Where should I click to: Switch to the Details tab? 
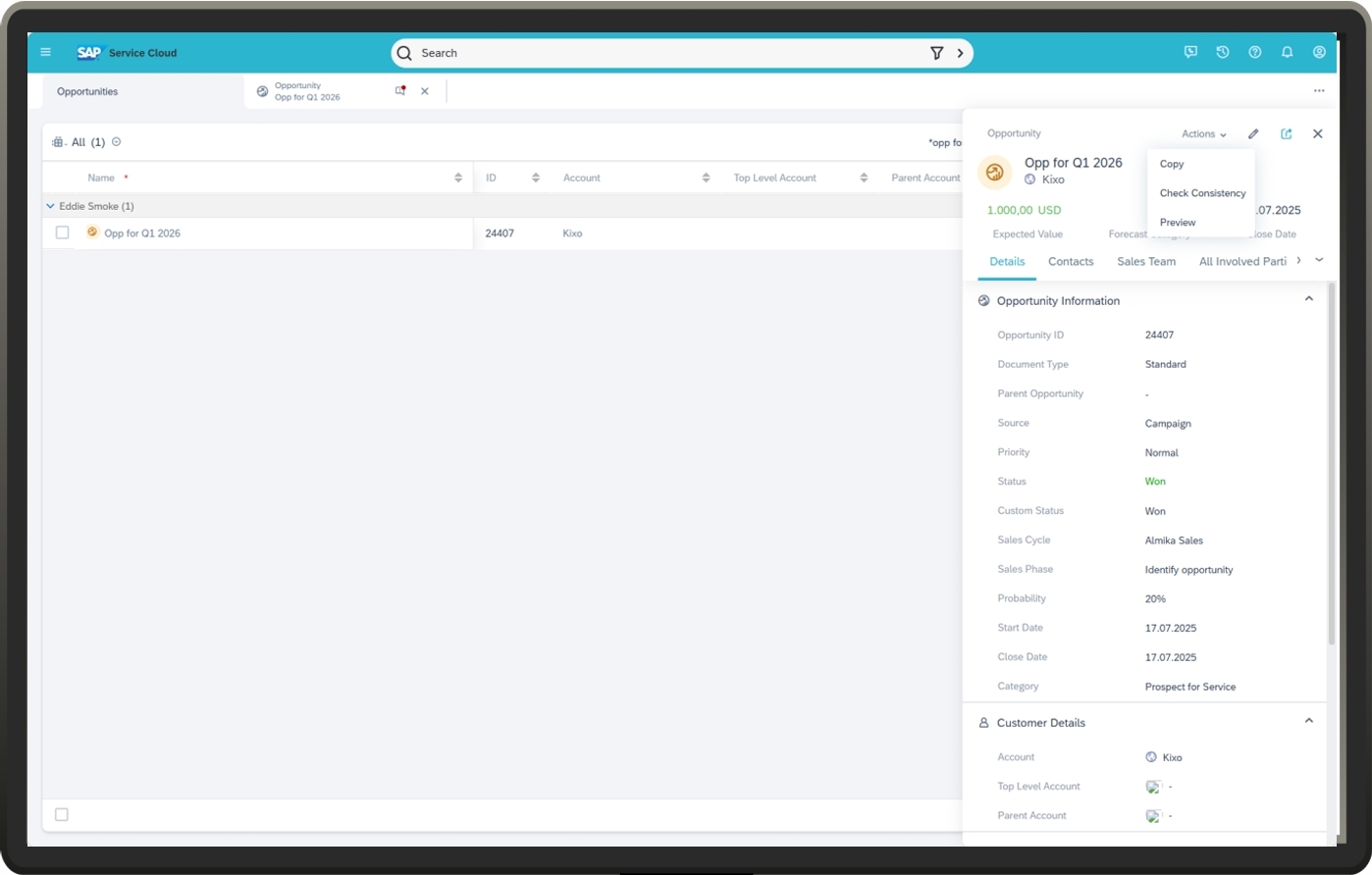(x=1007, y=261)
